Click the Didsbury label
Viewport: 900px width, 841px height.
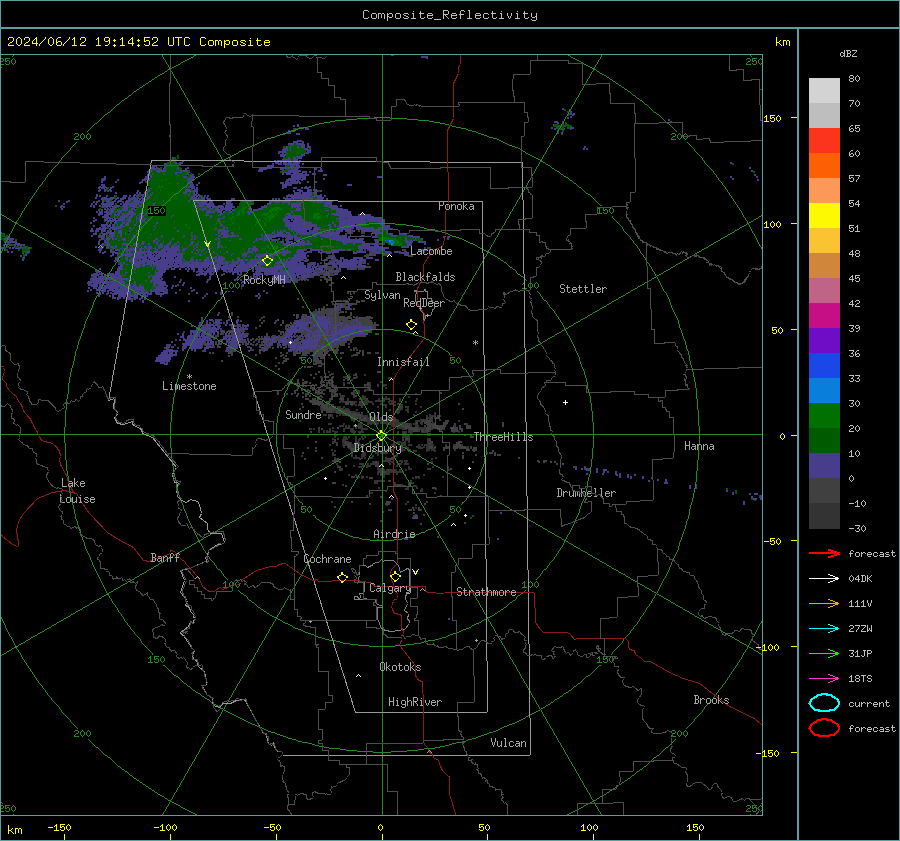(378, 448)
